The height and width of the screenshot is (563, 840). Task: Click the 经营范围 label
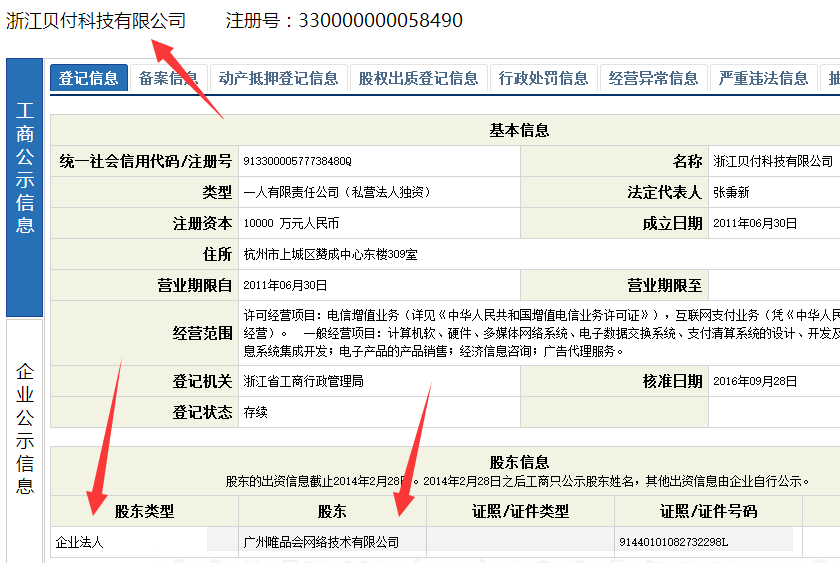point(202,333)
